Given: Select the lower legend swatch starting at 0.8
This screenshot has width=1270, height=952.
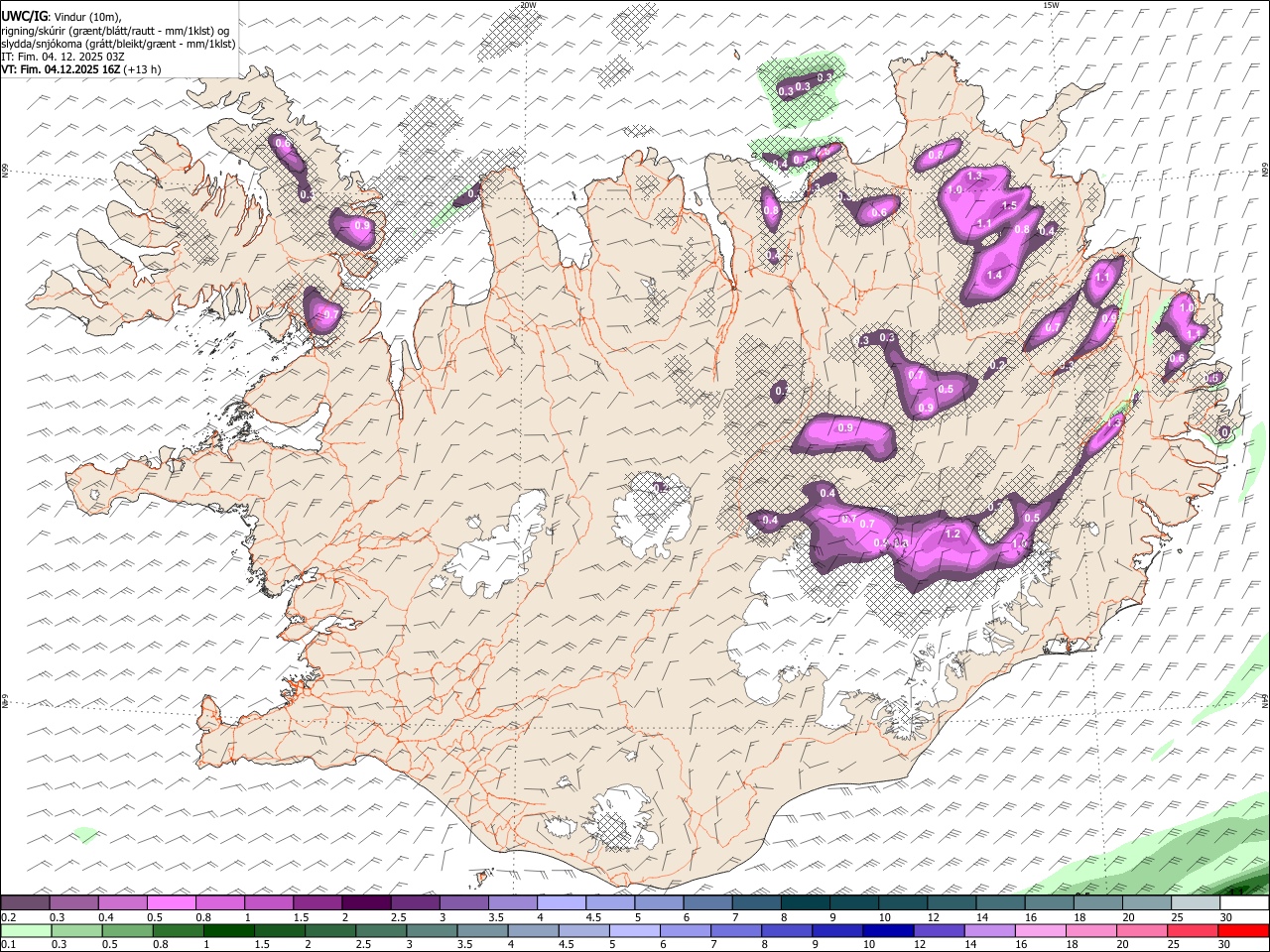Looking at the screenshot, I should 178,931.
